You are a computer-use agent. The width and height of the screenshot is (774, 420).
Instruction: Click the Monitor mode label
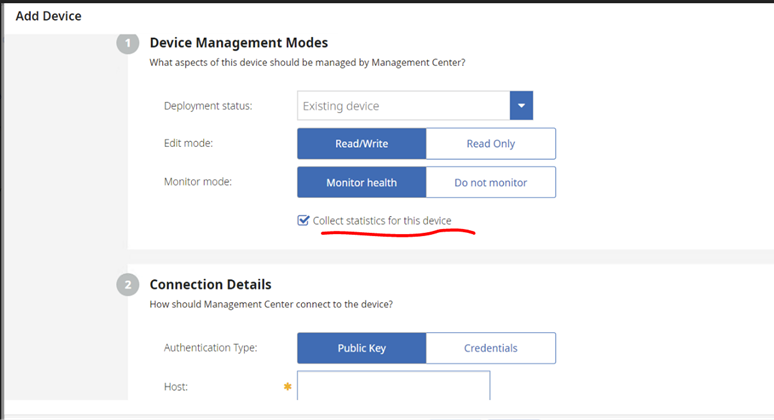coord(200,182)
